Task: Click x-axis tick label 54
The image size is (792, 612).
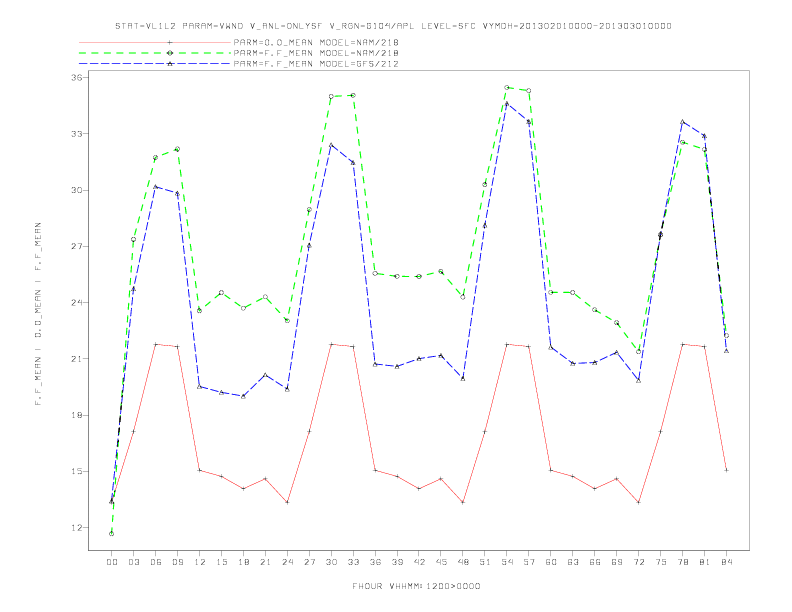Action: (x=507, y=562)
